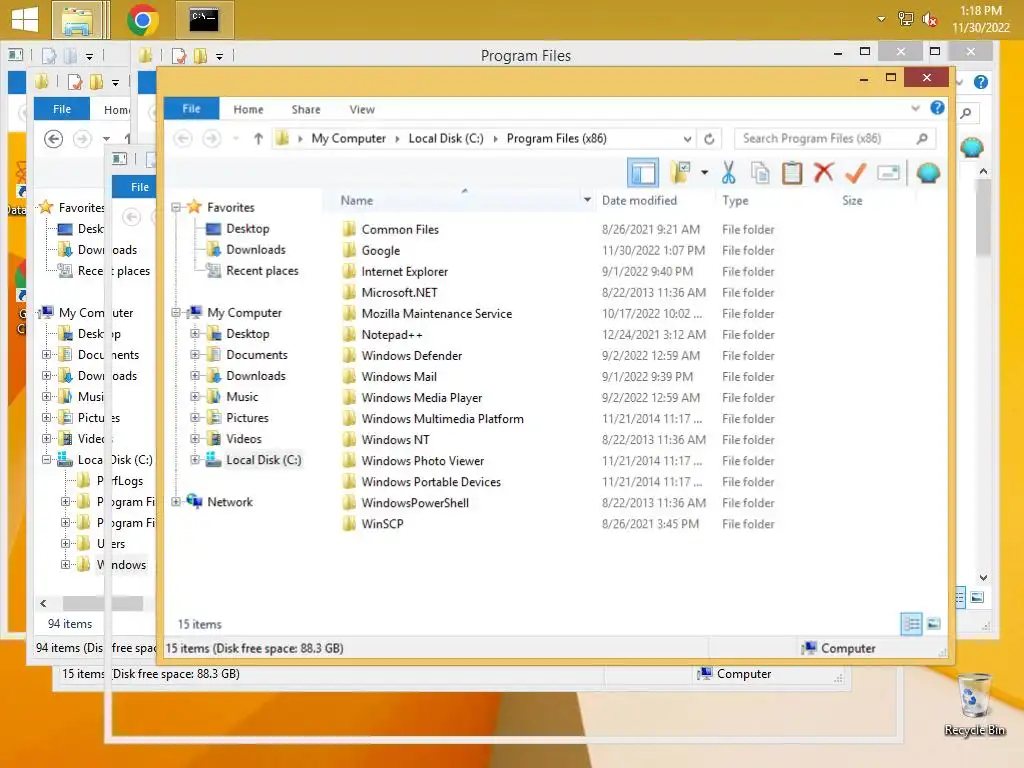Expand Network node in front navigation tree
Screen dimensions: 1024x768
pyautogui.click(x=176, y=502)
